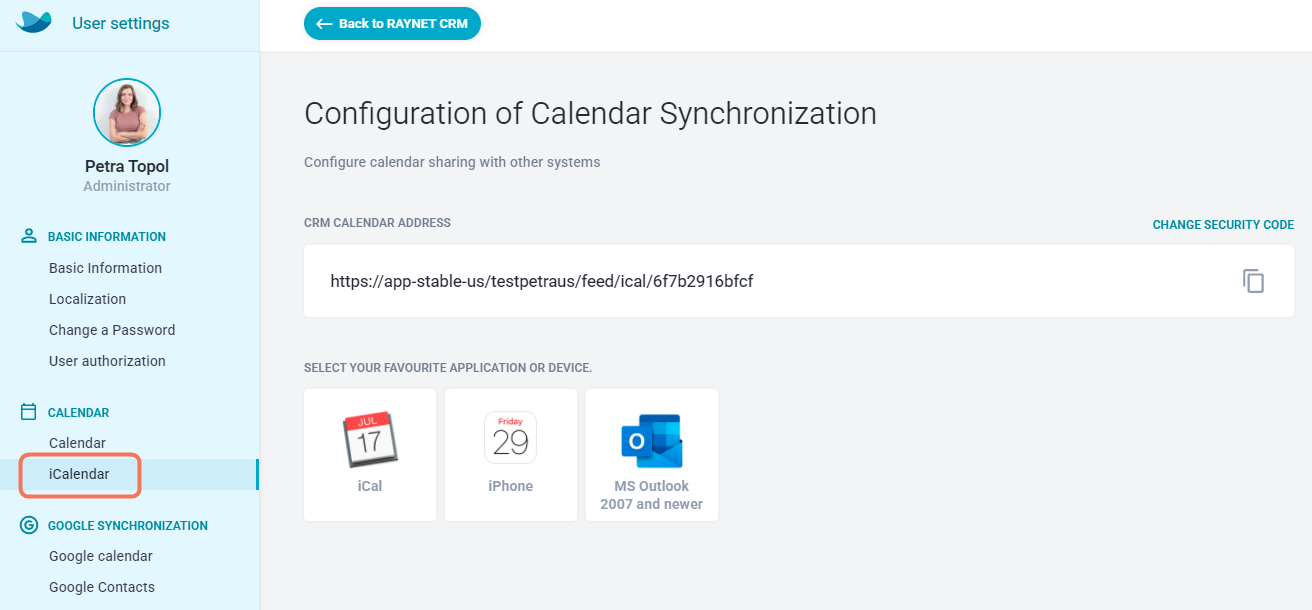Click the Basic Information person icon
Image resolution: width=1312 pixels, height=610 pixels.
[x=29, y=237]
